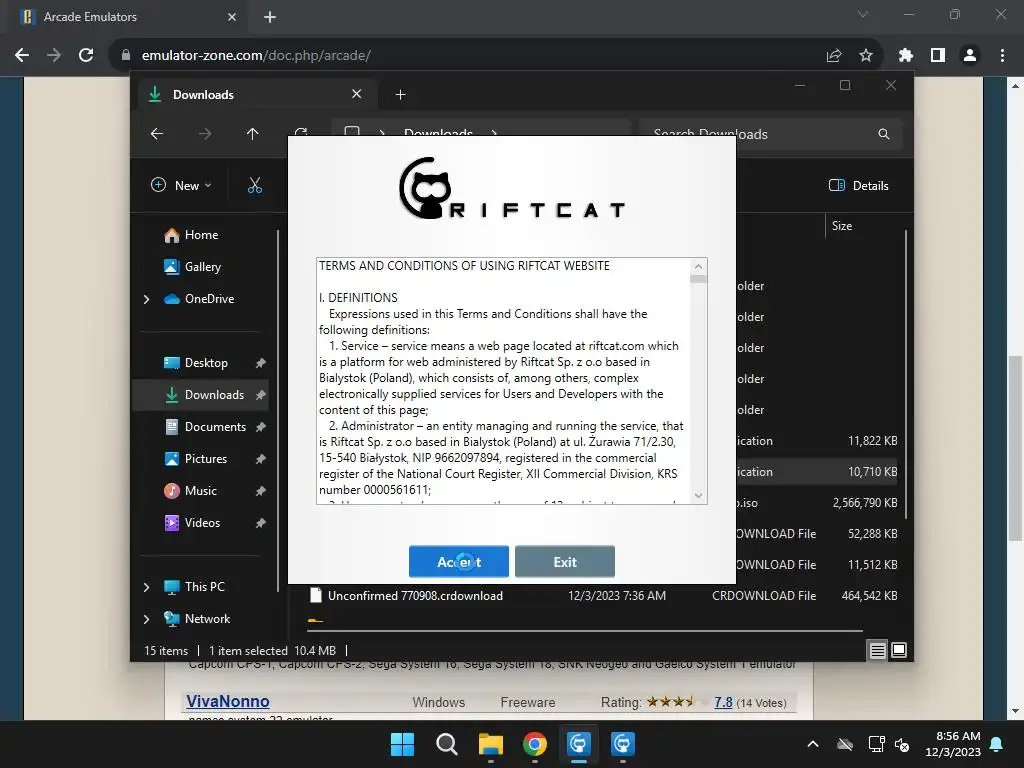
Task: Open Chrome tab search chevron
Action: [x=863, y=14]
